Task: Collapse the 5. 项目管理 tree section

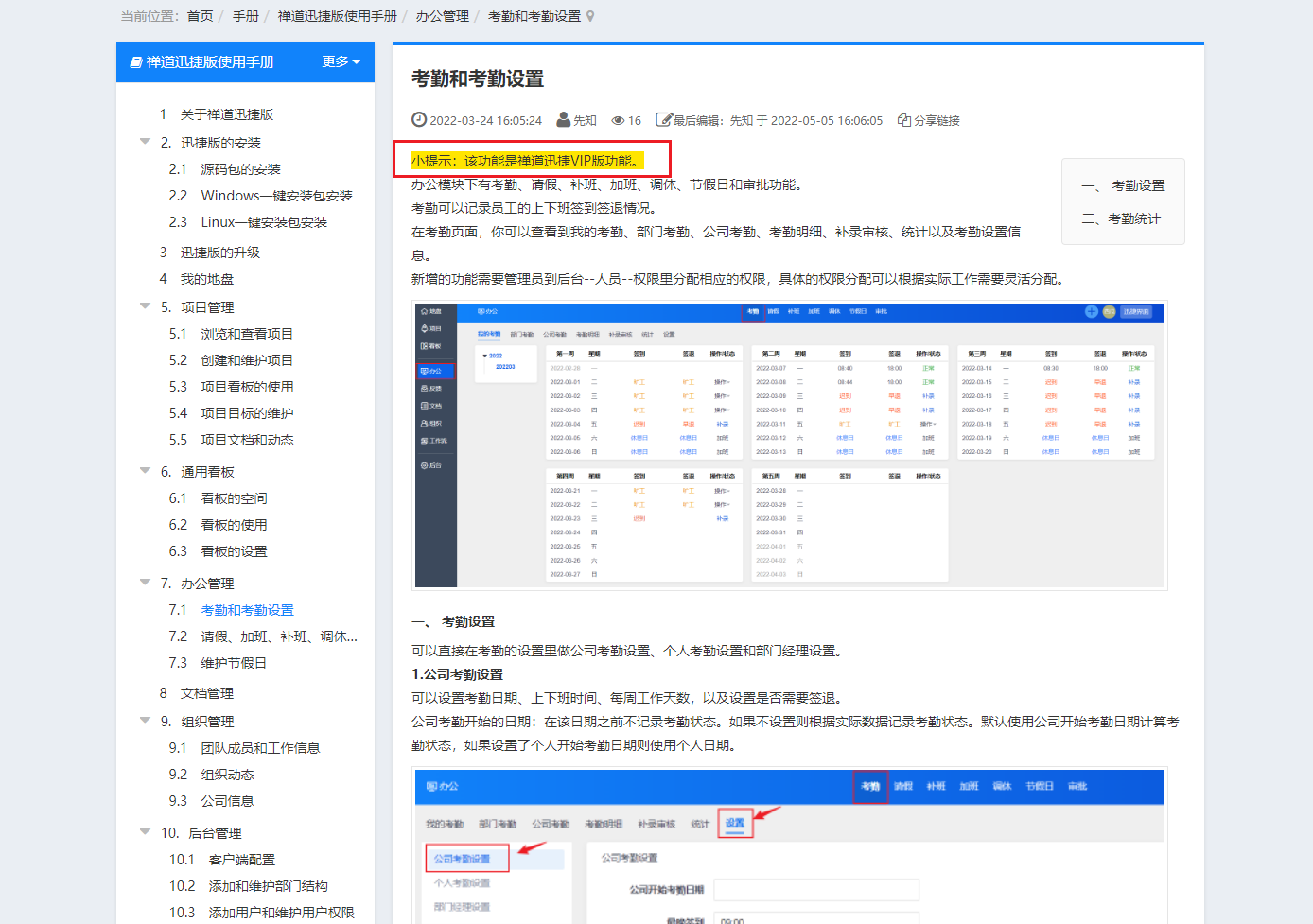Action: coord(145,306)
